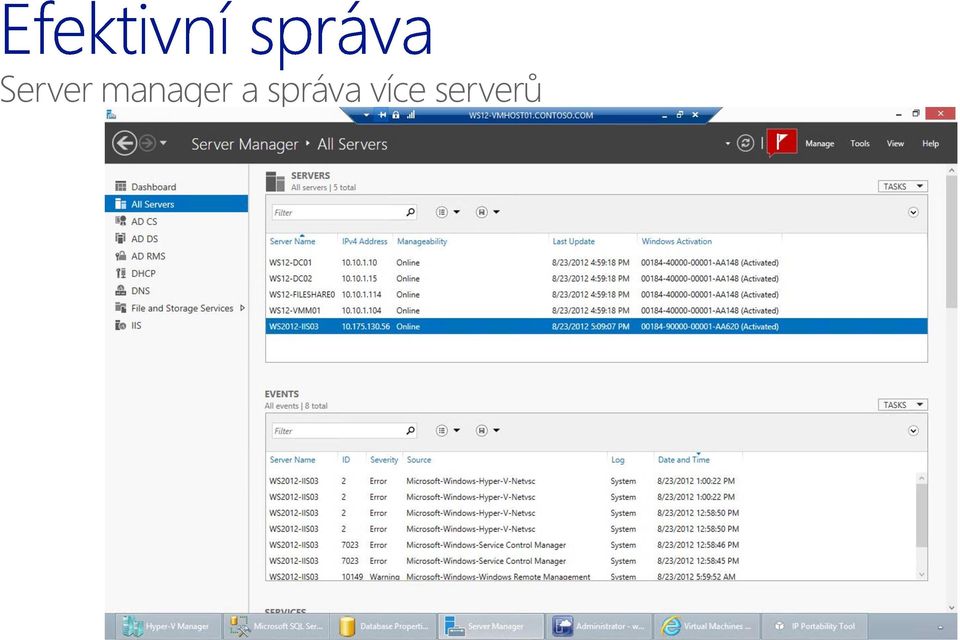Select server row WS12-VMM01
Viewport: 960px width, 640px height.
(596, 311)
